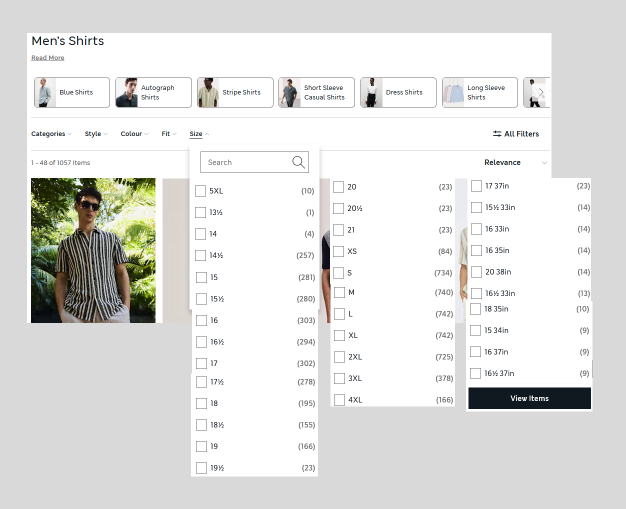Pick the Stripe Shirts category chip

coord(234,93)
